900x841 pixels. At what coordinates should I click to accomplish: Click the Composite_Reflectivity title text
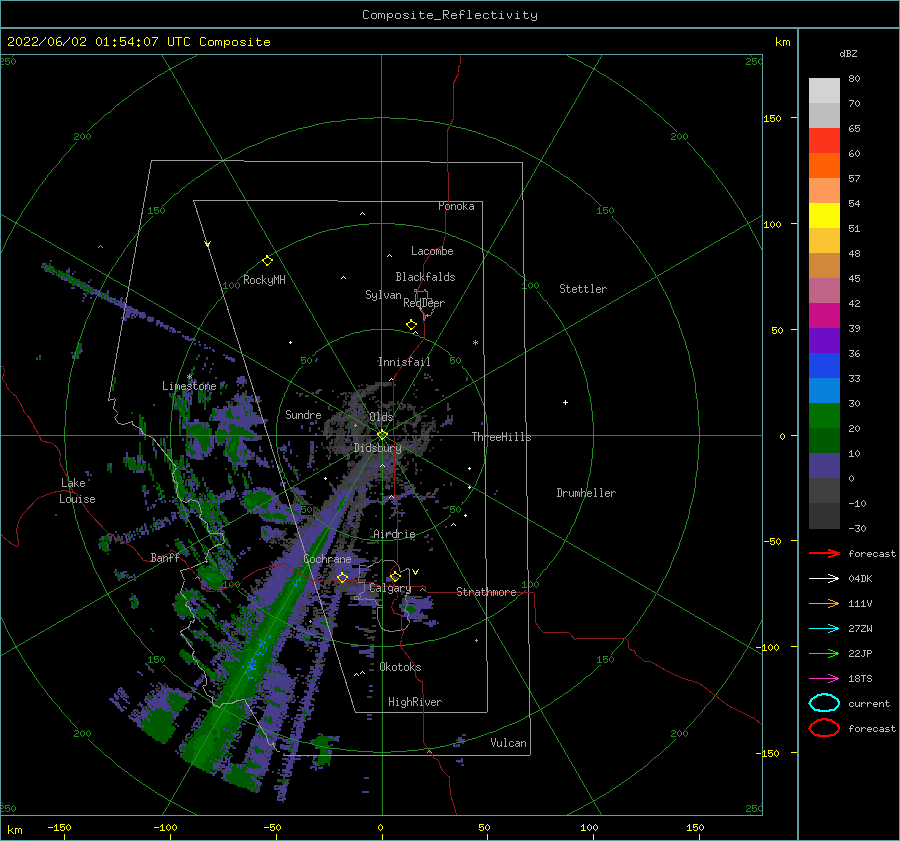point(450,15)
